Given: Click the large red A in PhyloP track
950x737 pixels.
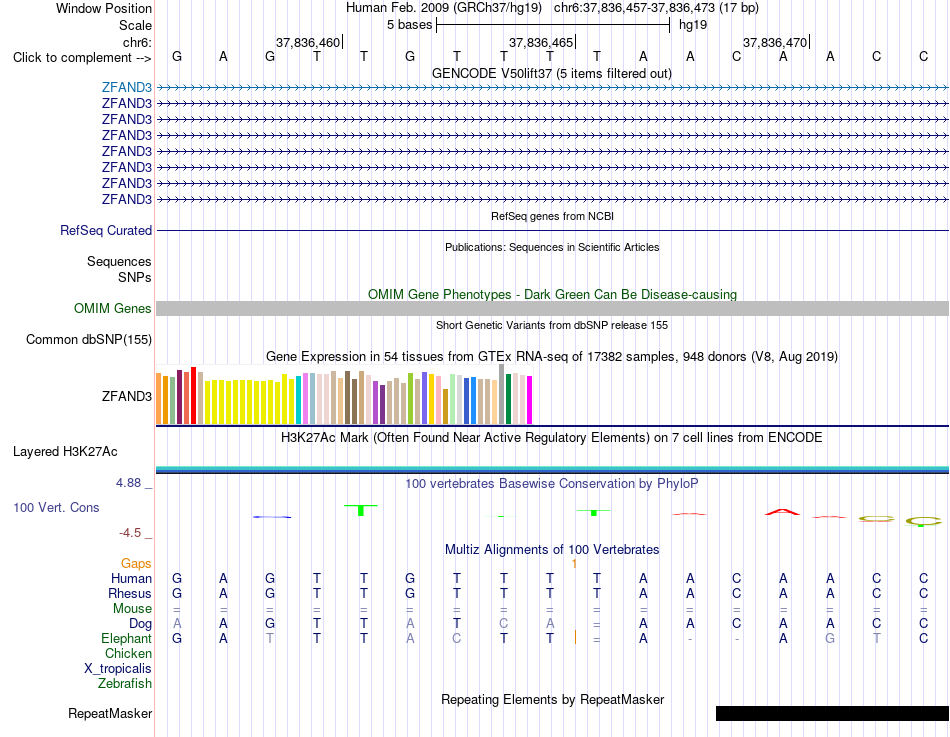Looking at the screenshot, I should tap(783, 512).
